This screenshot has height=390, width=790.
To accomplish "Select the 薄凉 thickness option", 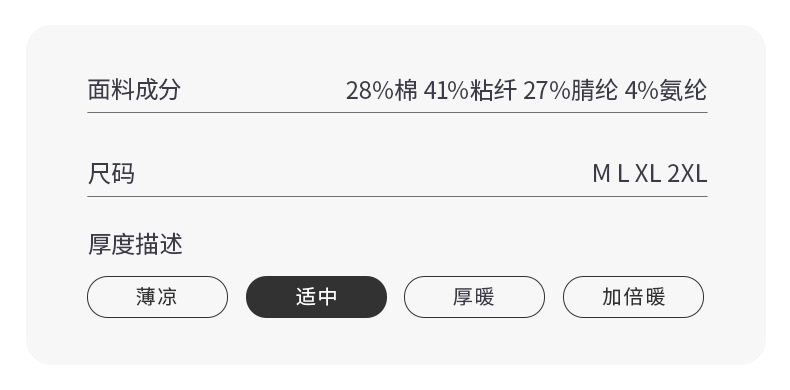I will pyautogui.click(x=157, y=297).
